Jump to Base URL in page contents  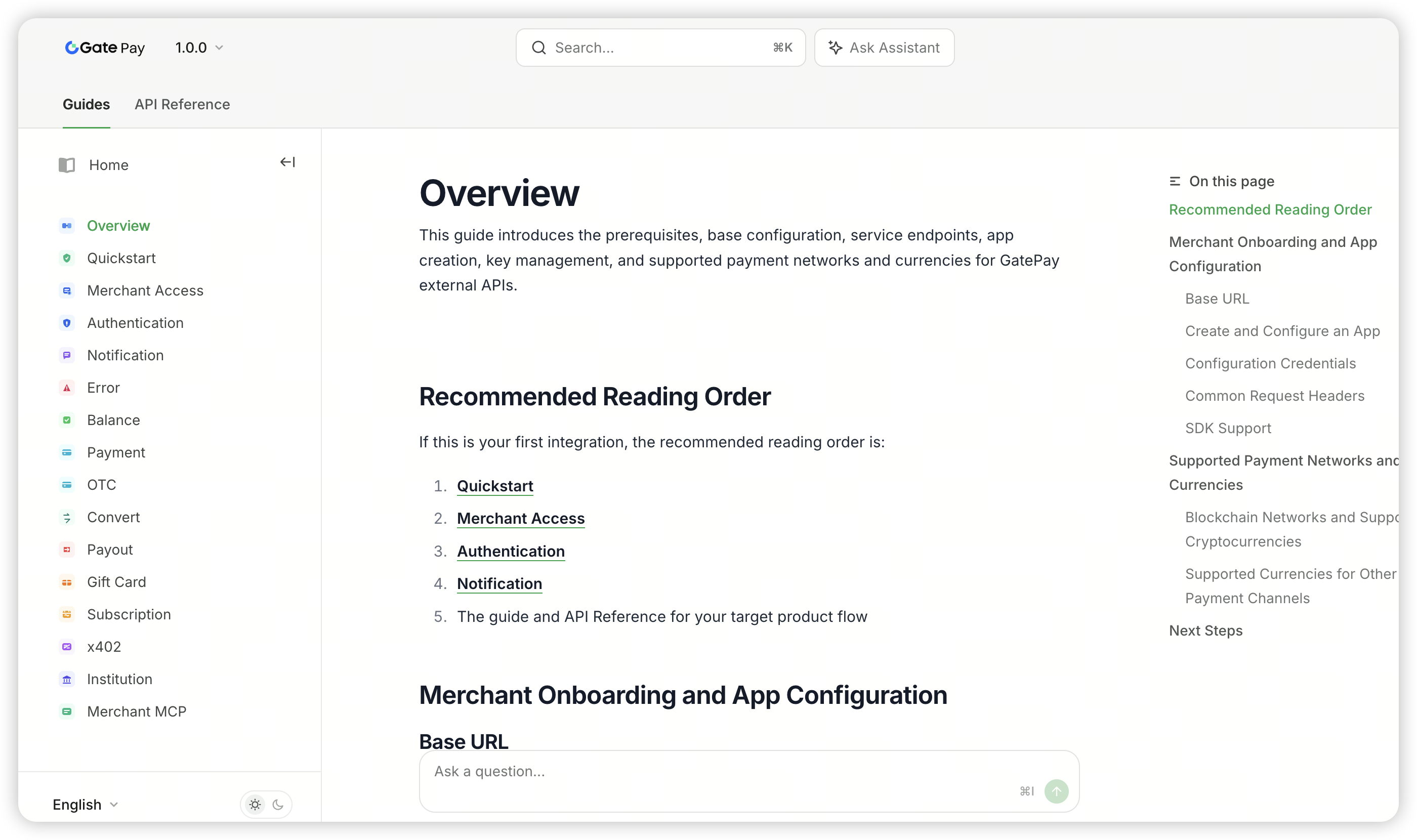pyautogui.click(x=1217, y=299)
